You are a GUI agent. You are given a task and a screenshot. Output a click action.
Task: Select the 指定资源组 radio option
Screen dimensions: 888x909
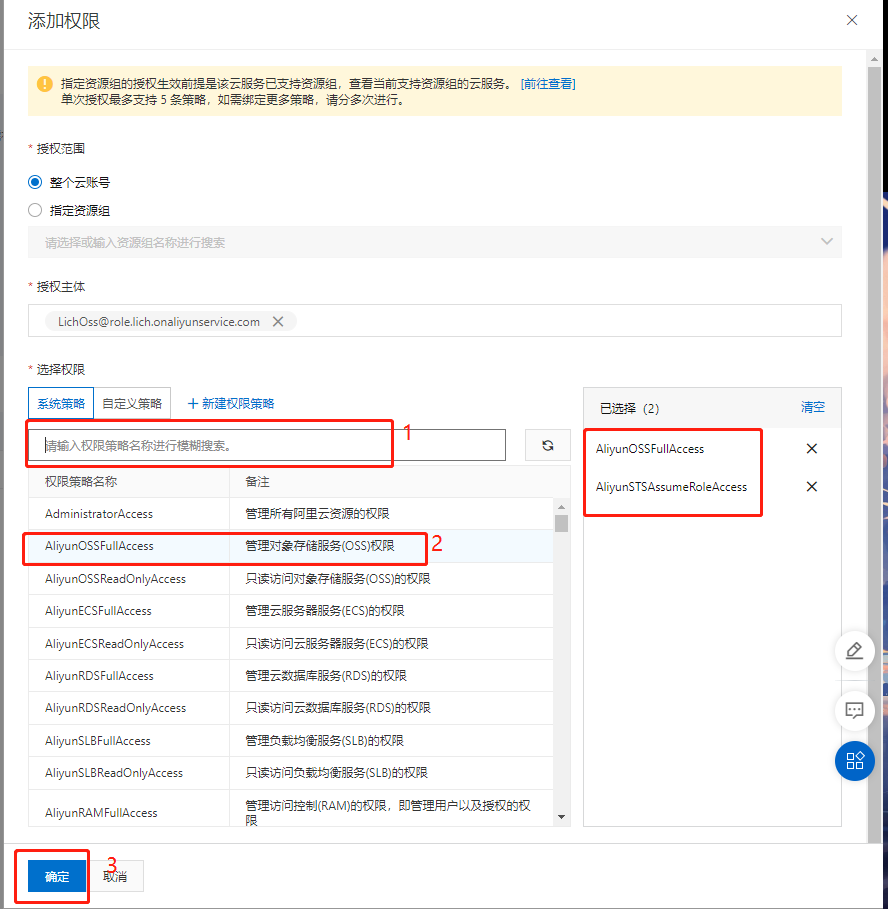click(35, 210)
